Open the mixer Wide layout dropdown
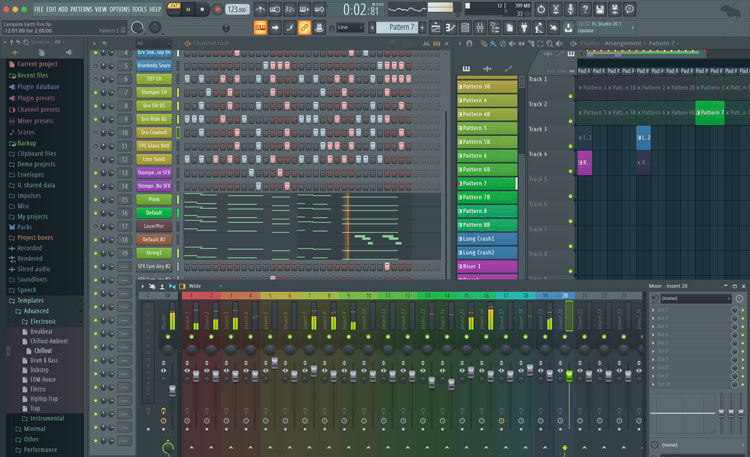This screenshot has width=750, height=457. (203, 286)
